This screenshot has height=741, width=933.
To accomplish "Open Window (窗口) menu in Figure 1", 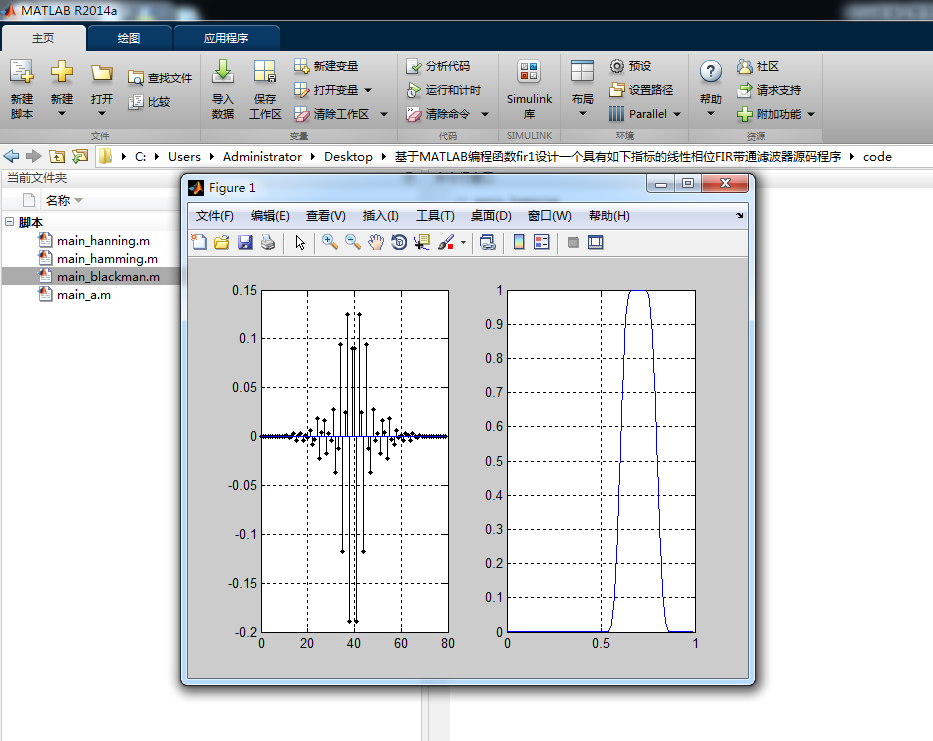I will click(x=549, y=215).
